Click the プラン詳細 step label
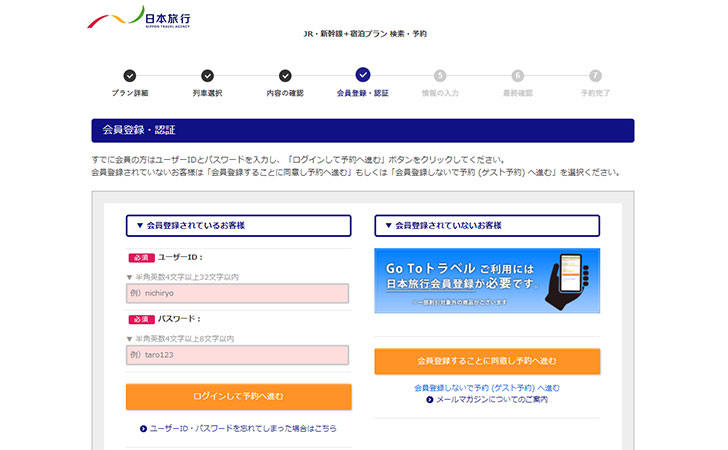 130,93
